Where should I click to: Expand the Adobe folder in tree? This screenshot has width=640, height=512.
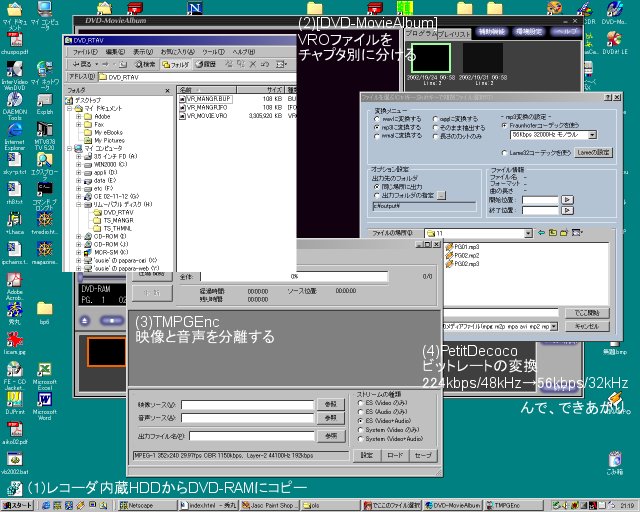(x=78, y=116)
